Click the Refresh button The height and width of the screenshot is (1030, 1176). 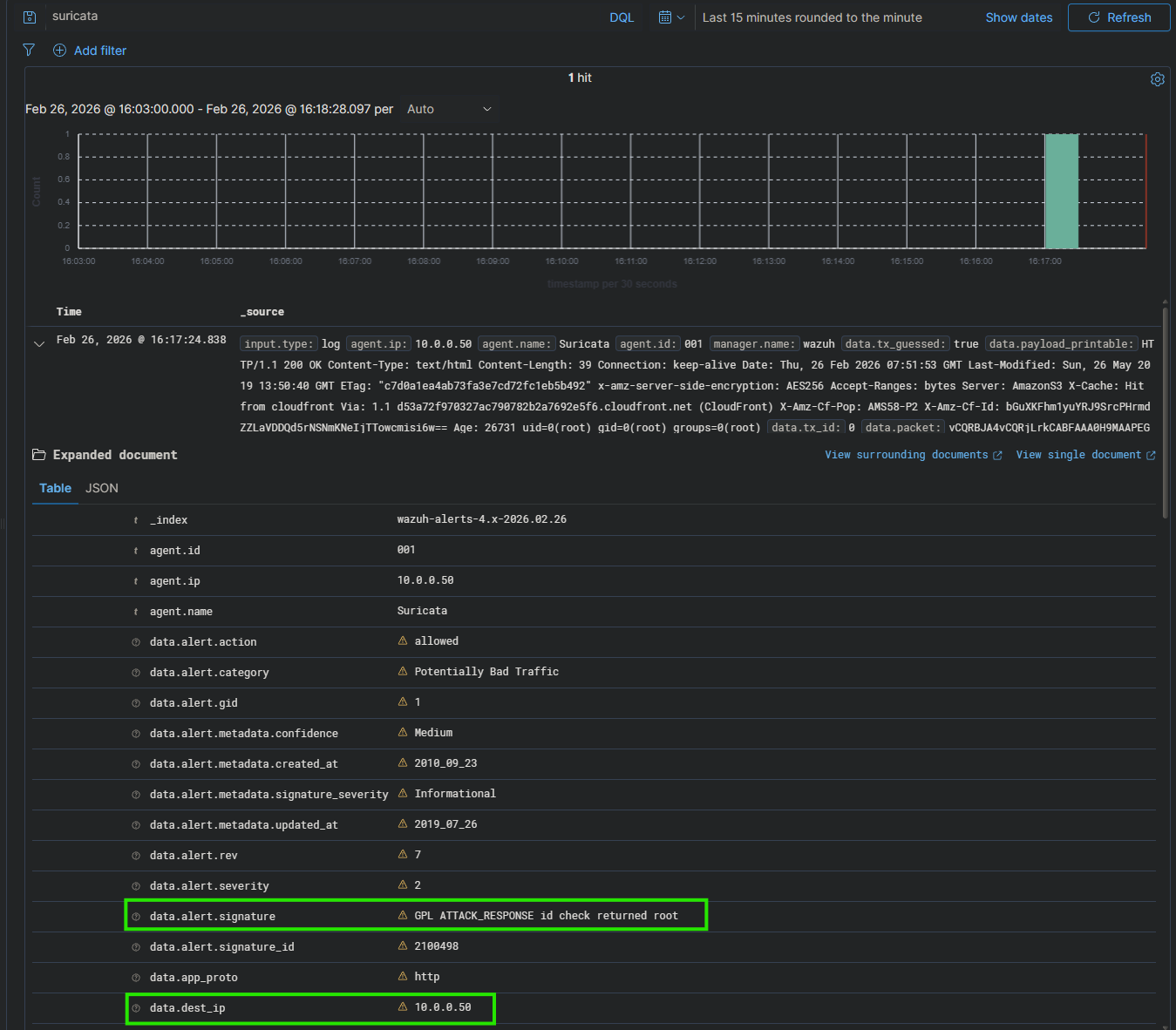point(1118,17)
